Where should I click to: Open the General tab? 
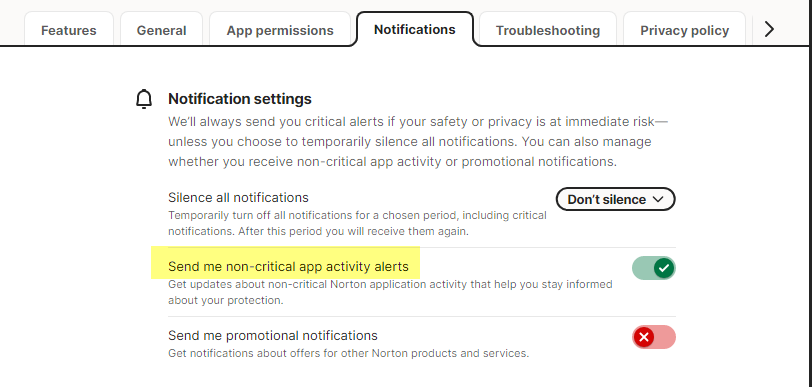click(x=162, y=29)
